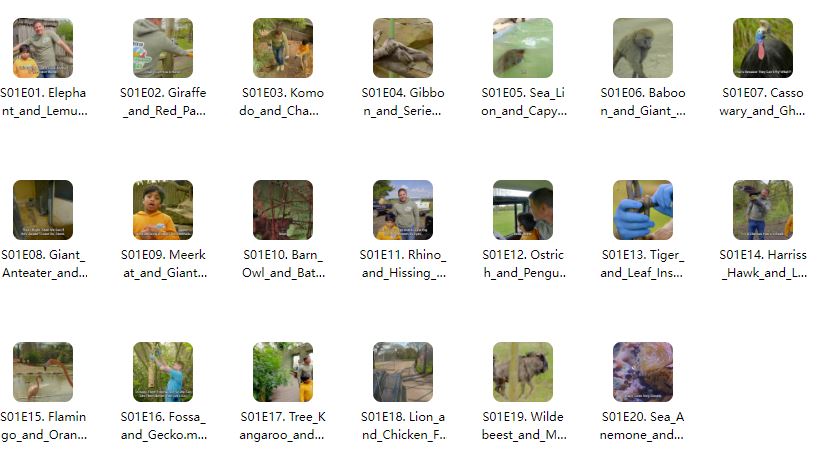
Task: Click the S01E08 Giant Anteater thumbnail
Action: (43, 210)
